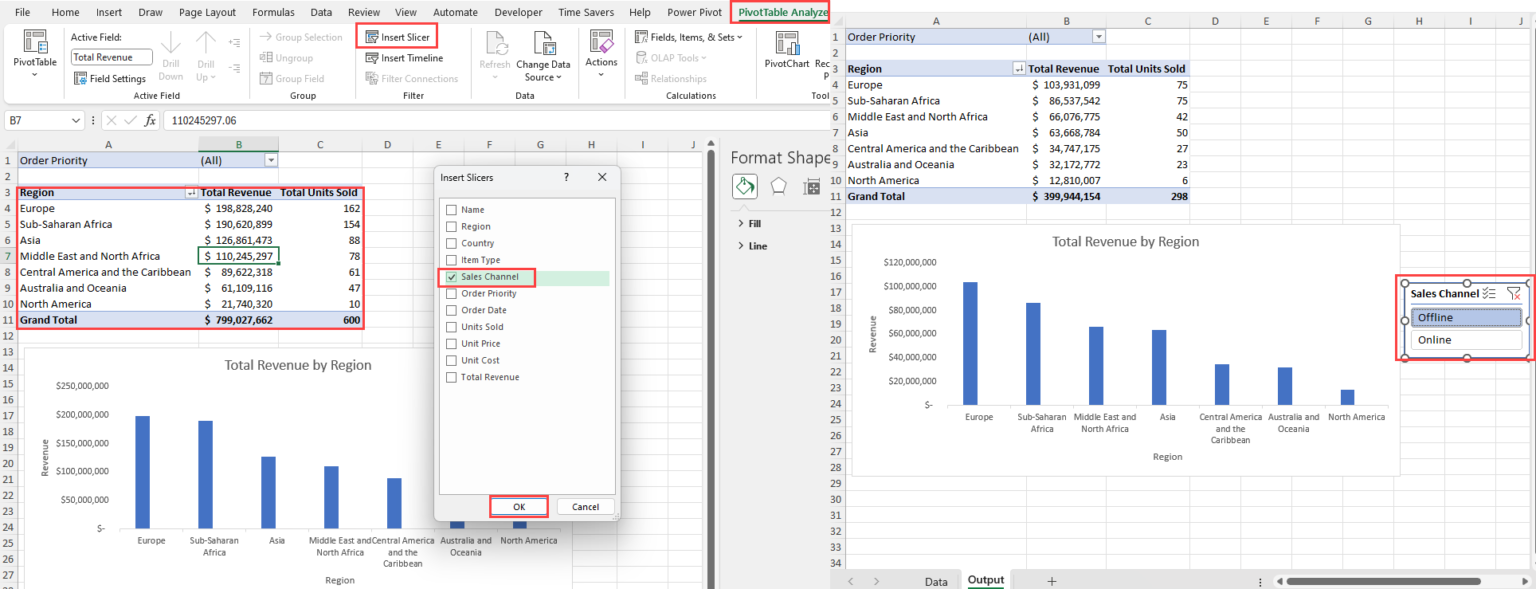The width and height of the screenshot is (1536, 589).
Task: Click OK in the Insert Slicers dialog
Action: click(x=518, y=505)
